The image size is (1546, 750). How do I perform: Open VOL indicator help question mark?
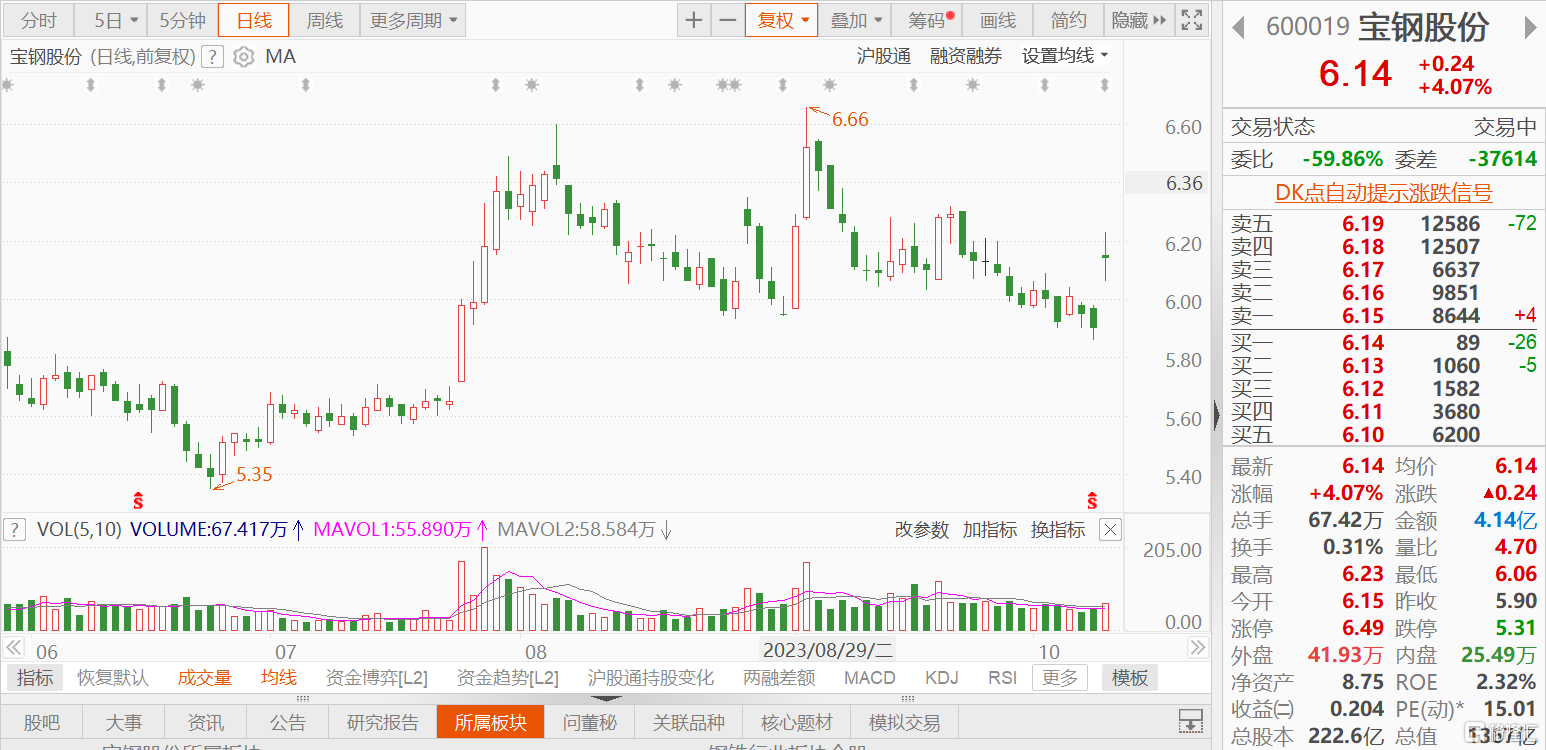pyautogui.click(x=14, y=530)
